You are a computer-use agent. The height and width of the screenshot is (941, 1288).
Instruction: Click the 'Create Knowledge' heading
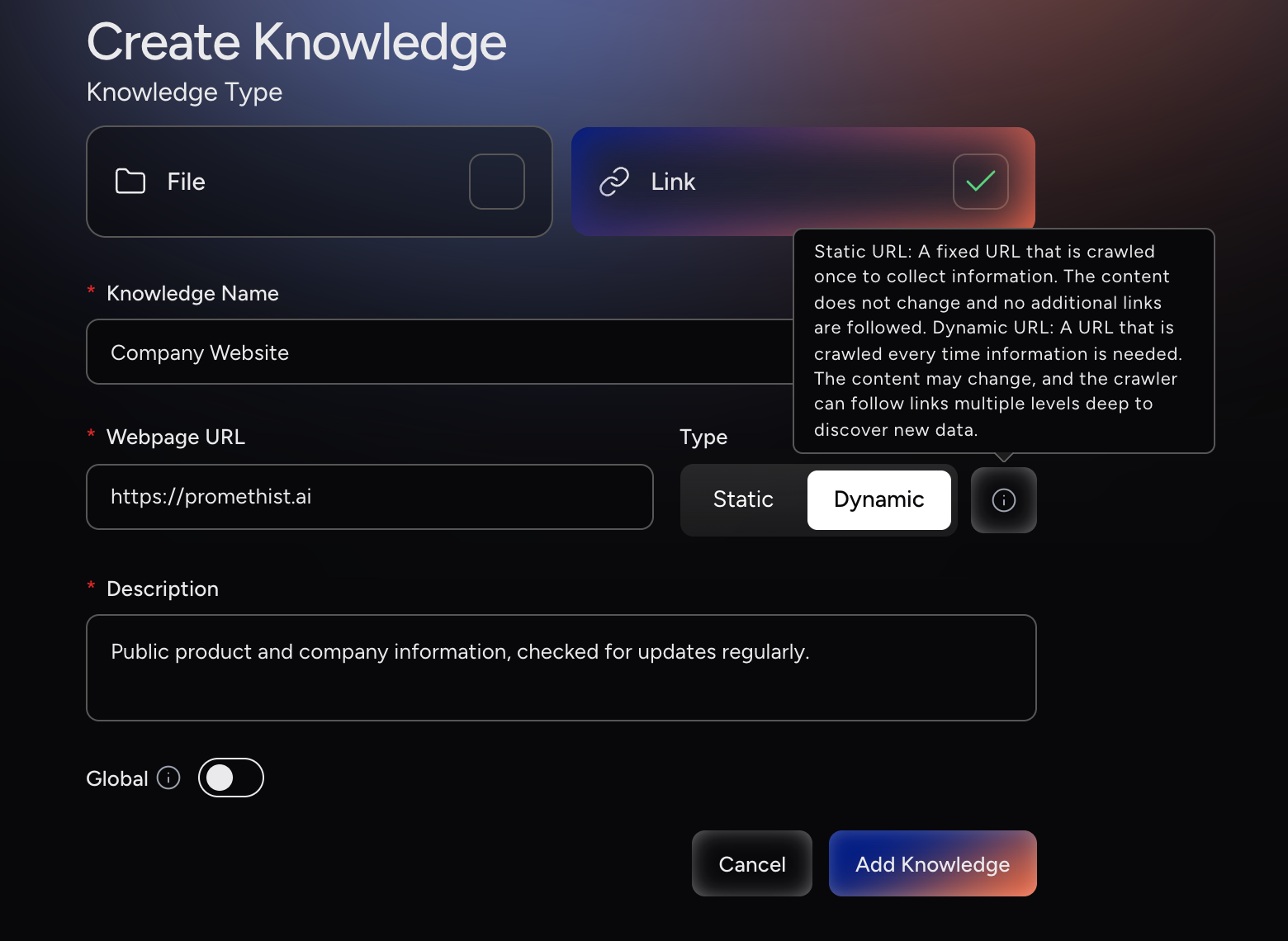296,43
